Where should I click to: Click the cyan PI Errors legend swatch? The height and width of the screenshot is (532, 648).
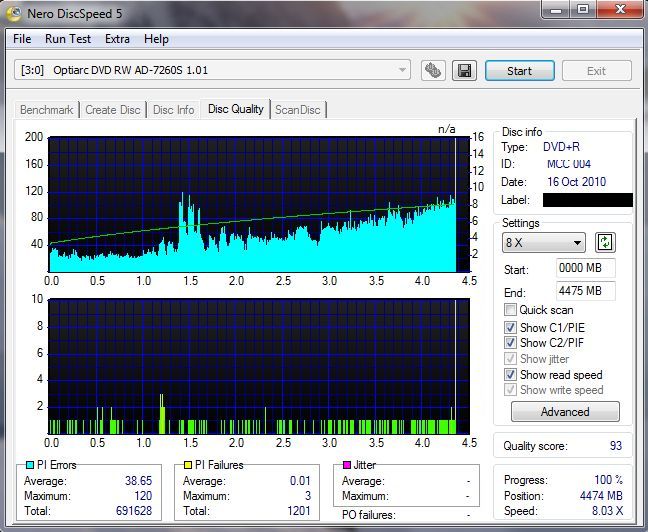(29, 465)
